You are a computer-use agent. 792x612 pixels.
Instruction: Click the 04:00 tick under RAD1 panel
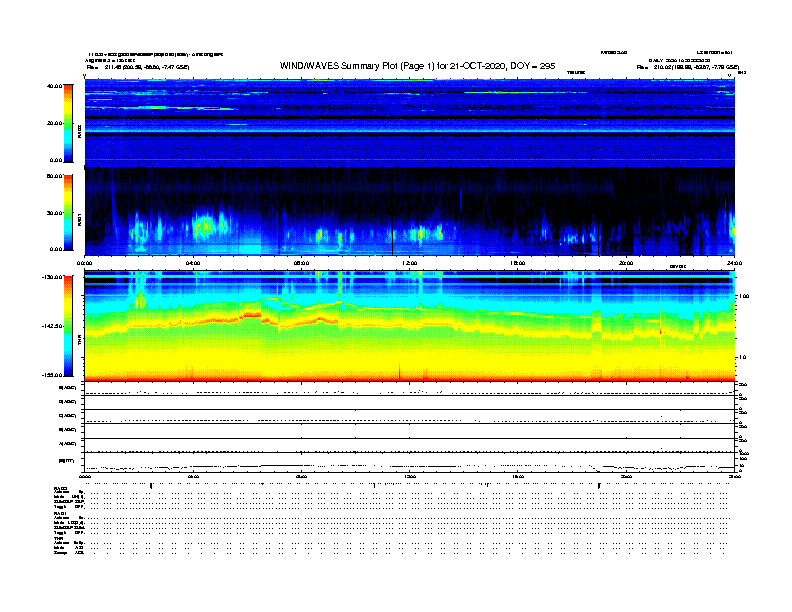(193, 263)
